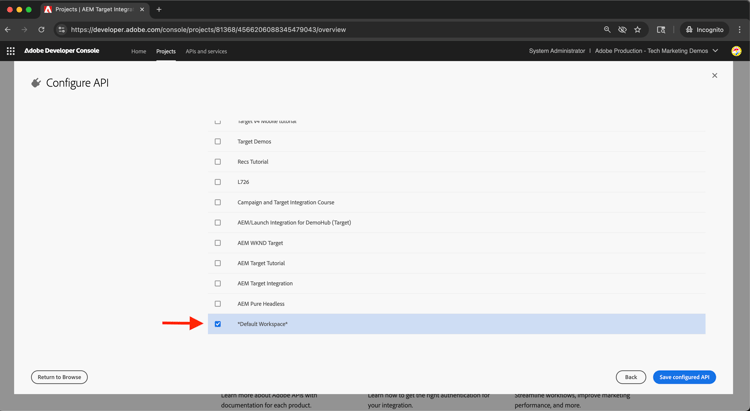Click the Target Demos label text
750x411 pixels.
(x=254, y=142)
